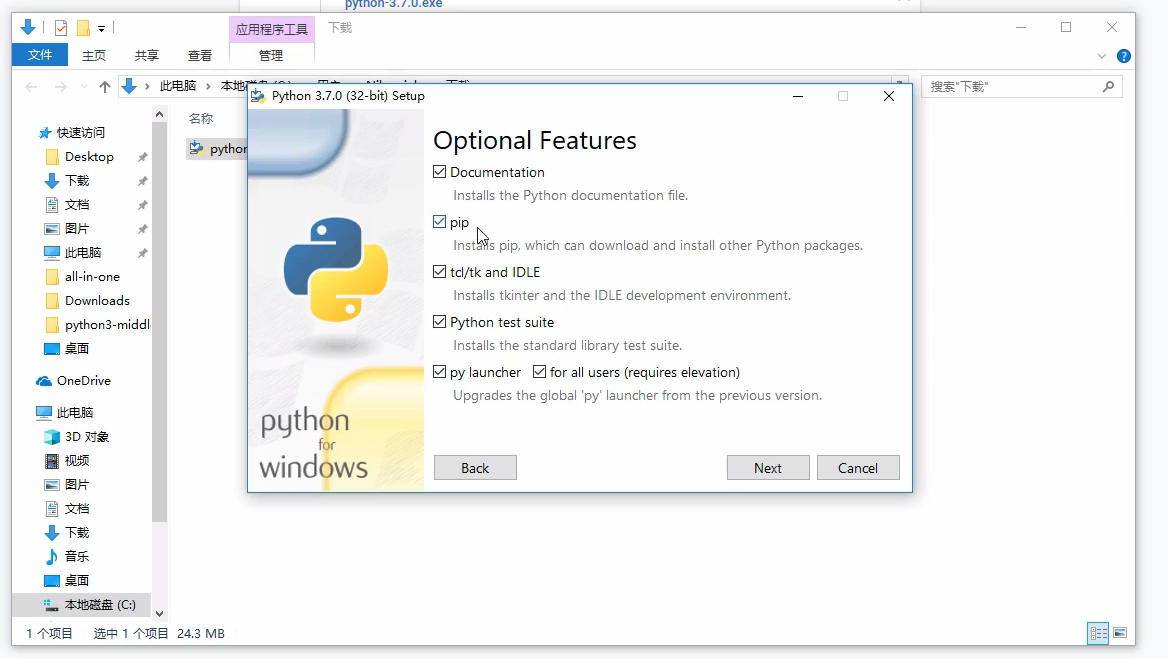Click the Back button in Python Setup
Image resolution: width=1168 pixels, height=659 pixels.
pos(475,468)
